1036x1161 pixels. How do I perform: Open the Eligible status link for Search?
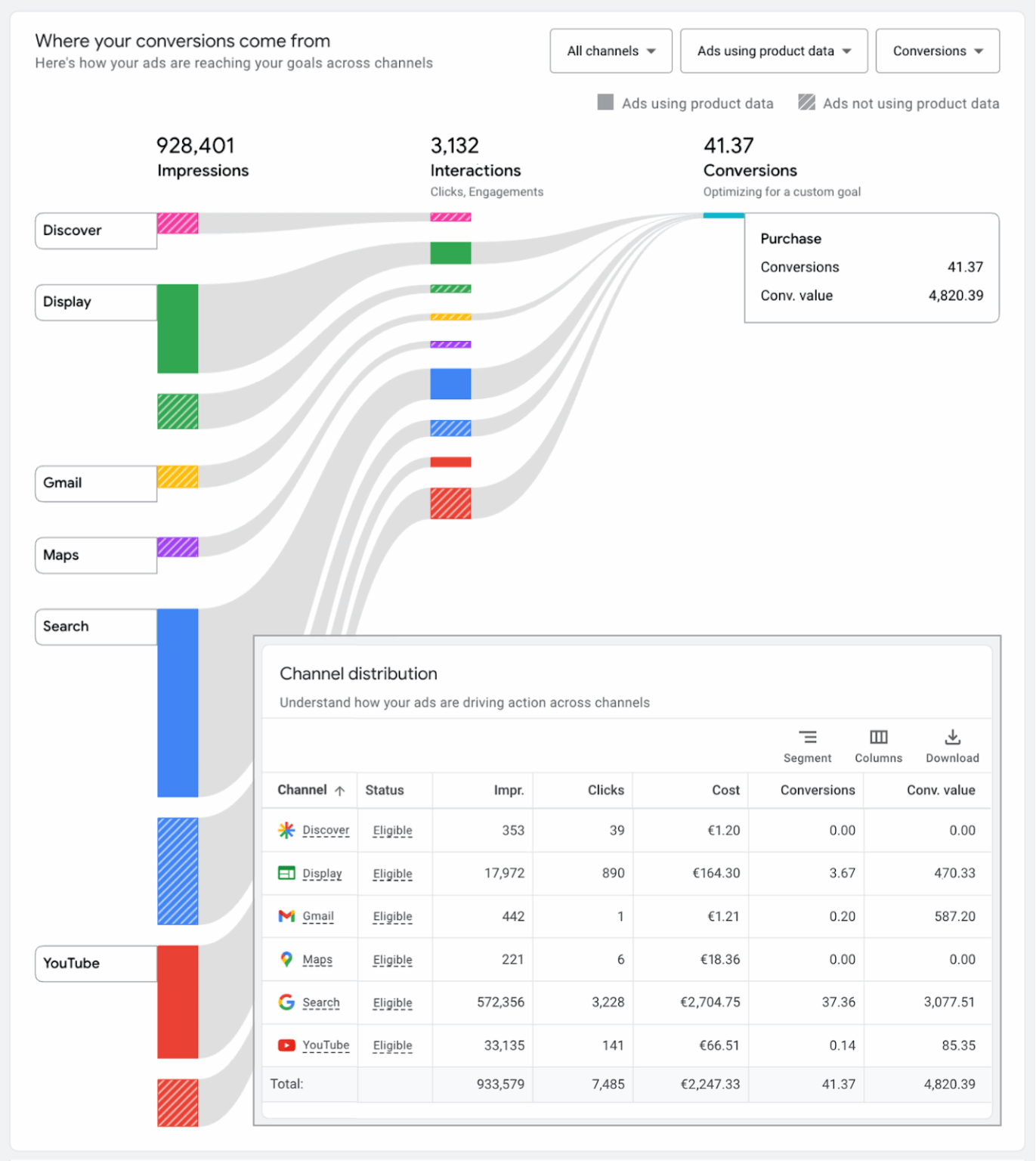tap(391, 1002)
